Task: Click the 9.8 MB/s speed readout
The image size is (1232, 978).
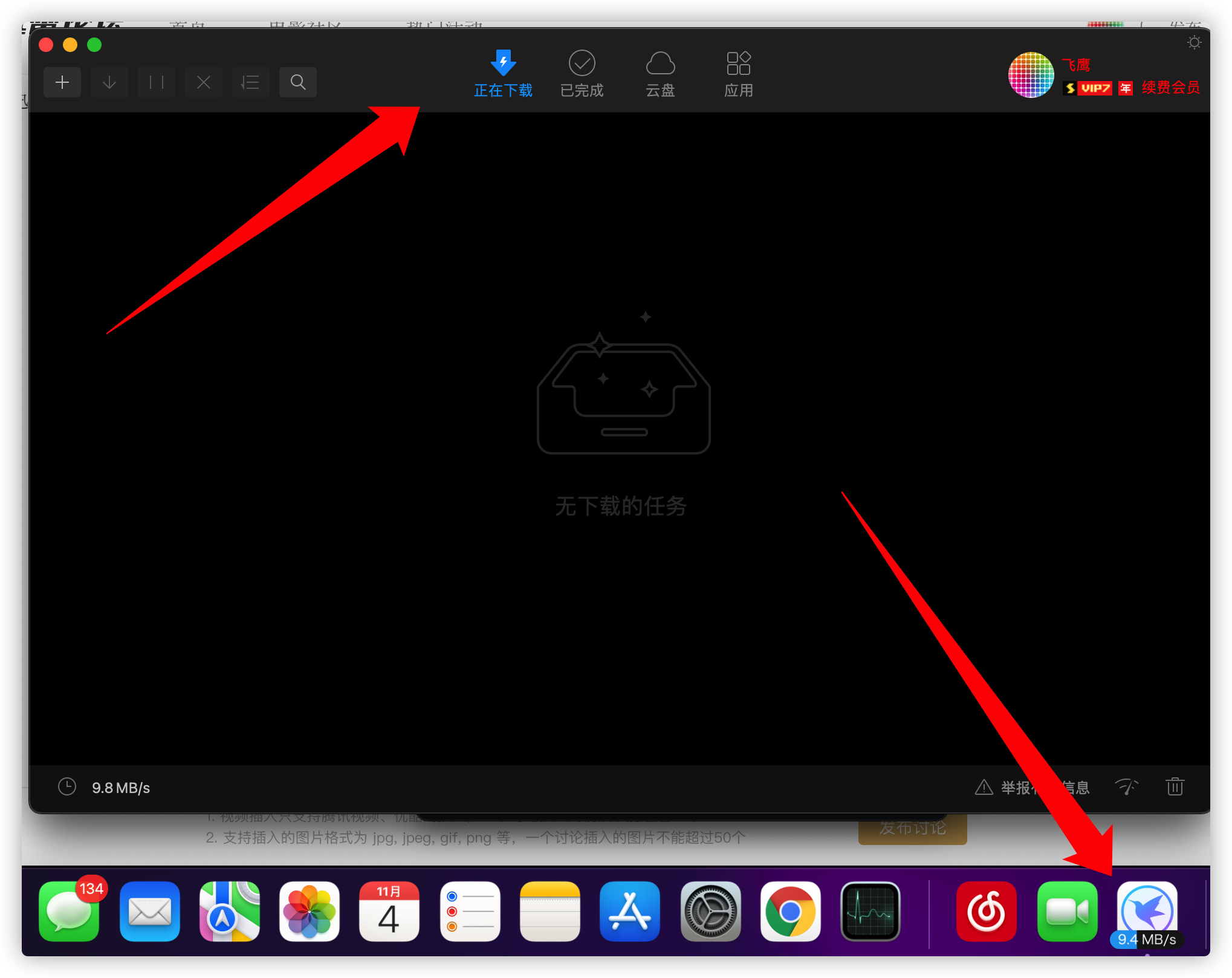Action: 121,788
